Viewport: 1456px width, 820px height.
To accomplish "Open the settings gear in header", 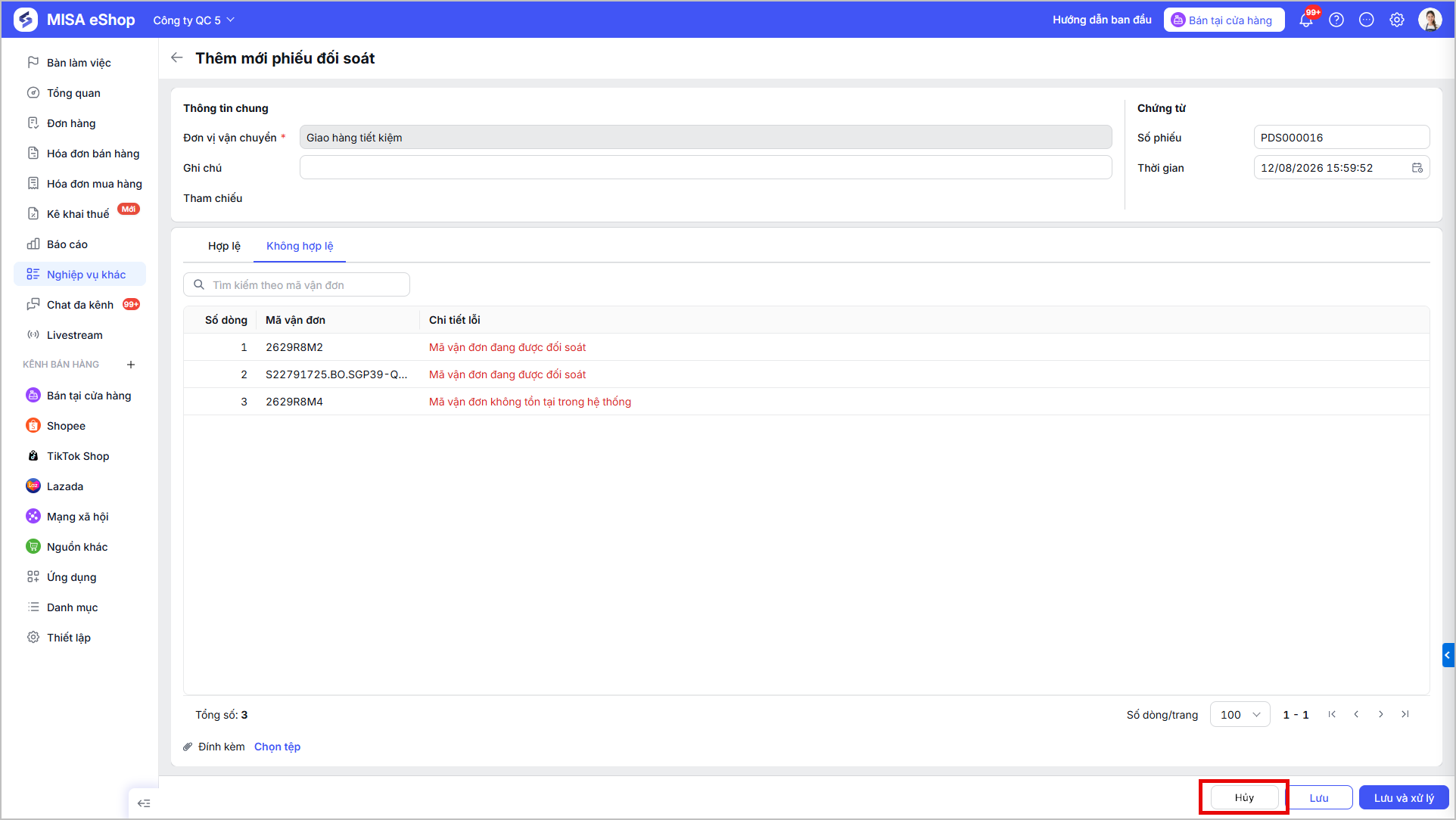I will pos(1397,20).
